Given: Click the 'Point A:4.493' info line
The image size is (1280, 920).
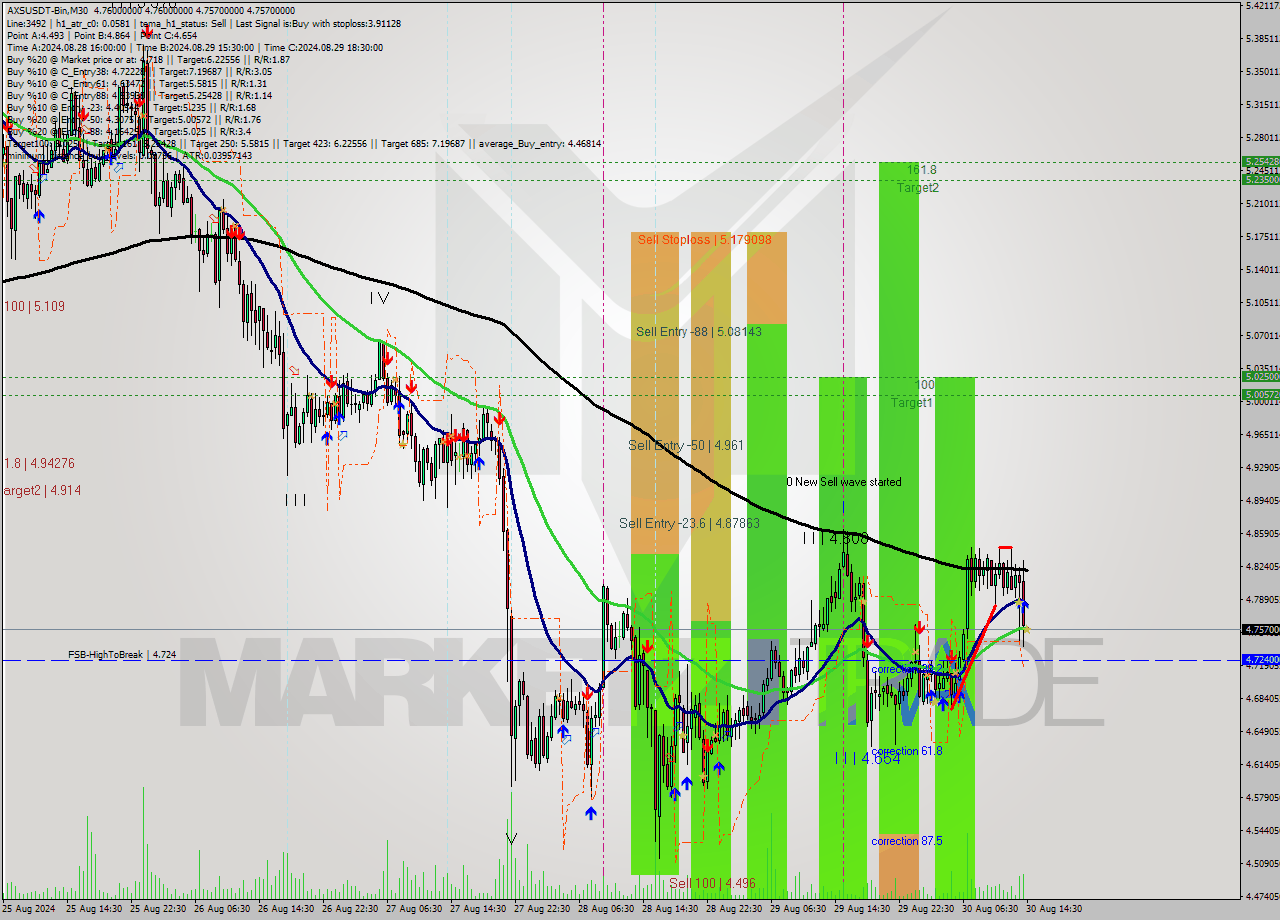Looking at the screenshot, I should (x=36, y=35).
